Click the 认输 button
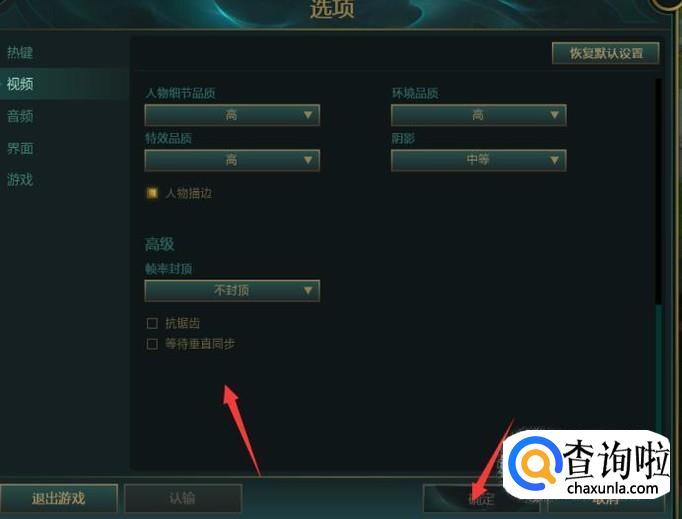This screenshot has width=682, height=519. (x=183, y=498)
